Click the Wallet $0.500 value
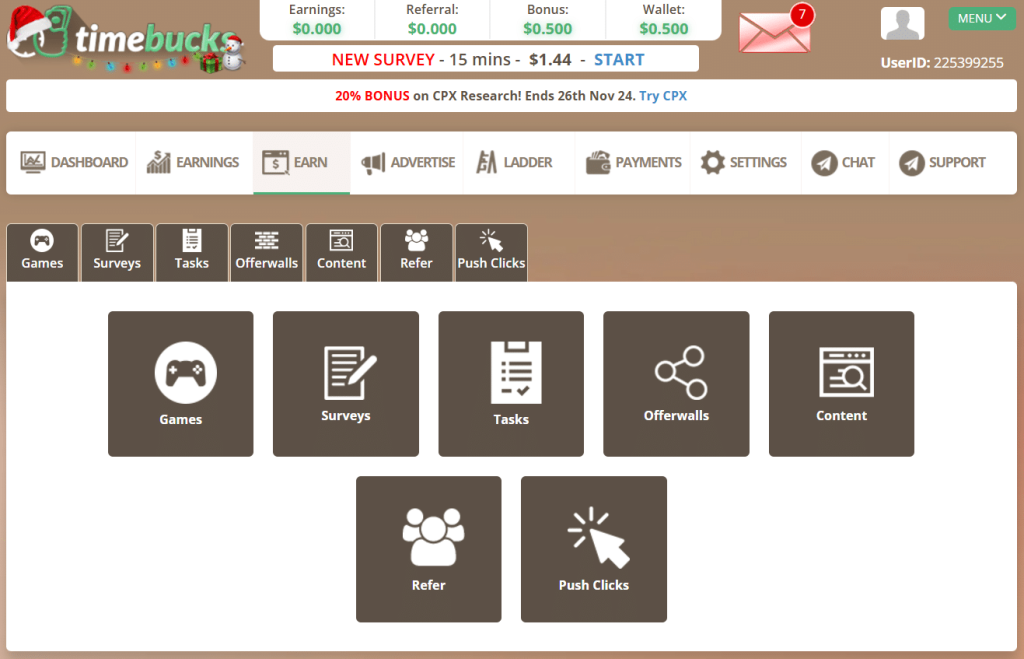Image resolution: width=1024 pixels, height=659 pixels. coord(664,29)
